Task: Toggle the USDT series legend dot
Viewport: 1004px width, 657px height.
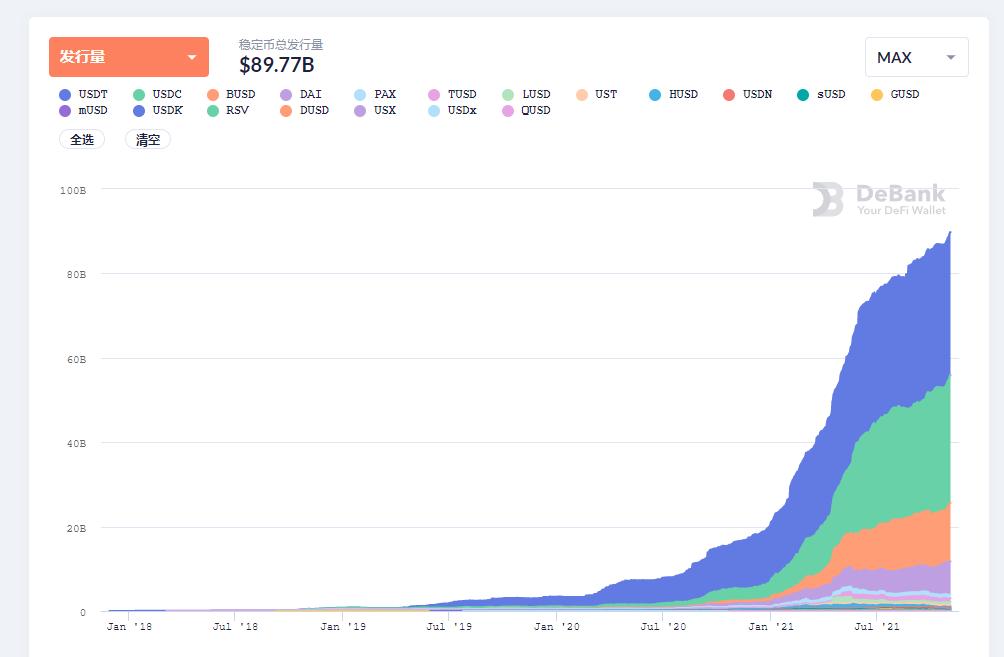Action: pyautogui.click(x=65, y=95)
